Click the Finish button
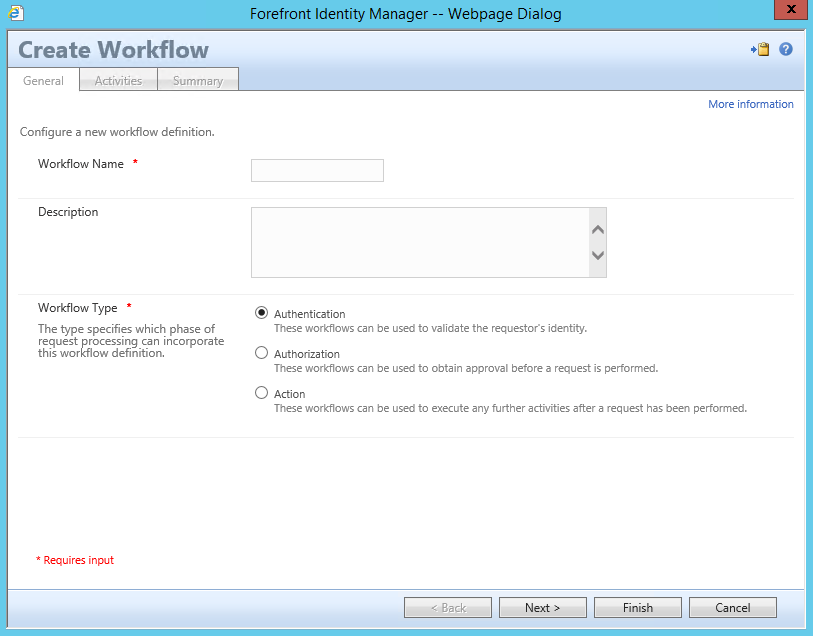 638,607
